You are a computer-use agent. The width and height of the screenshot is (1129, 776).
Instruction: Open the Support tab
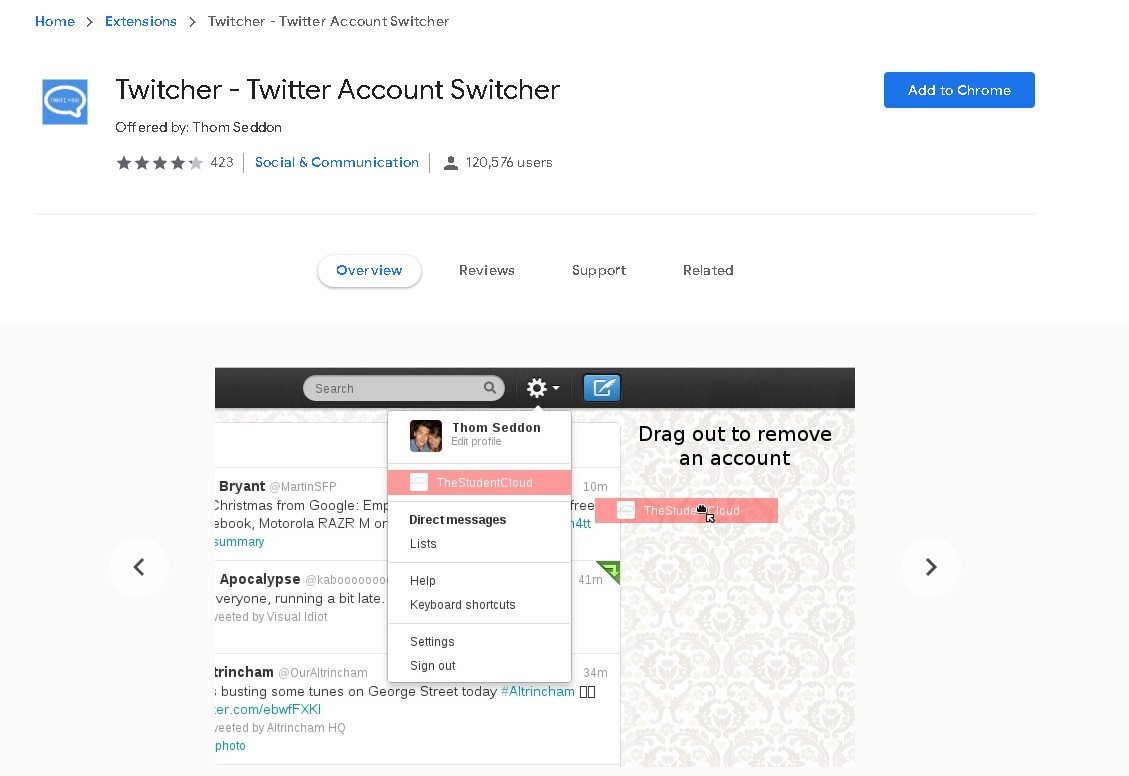598,270
